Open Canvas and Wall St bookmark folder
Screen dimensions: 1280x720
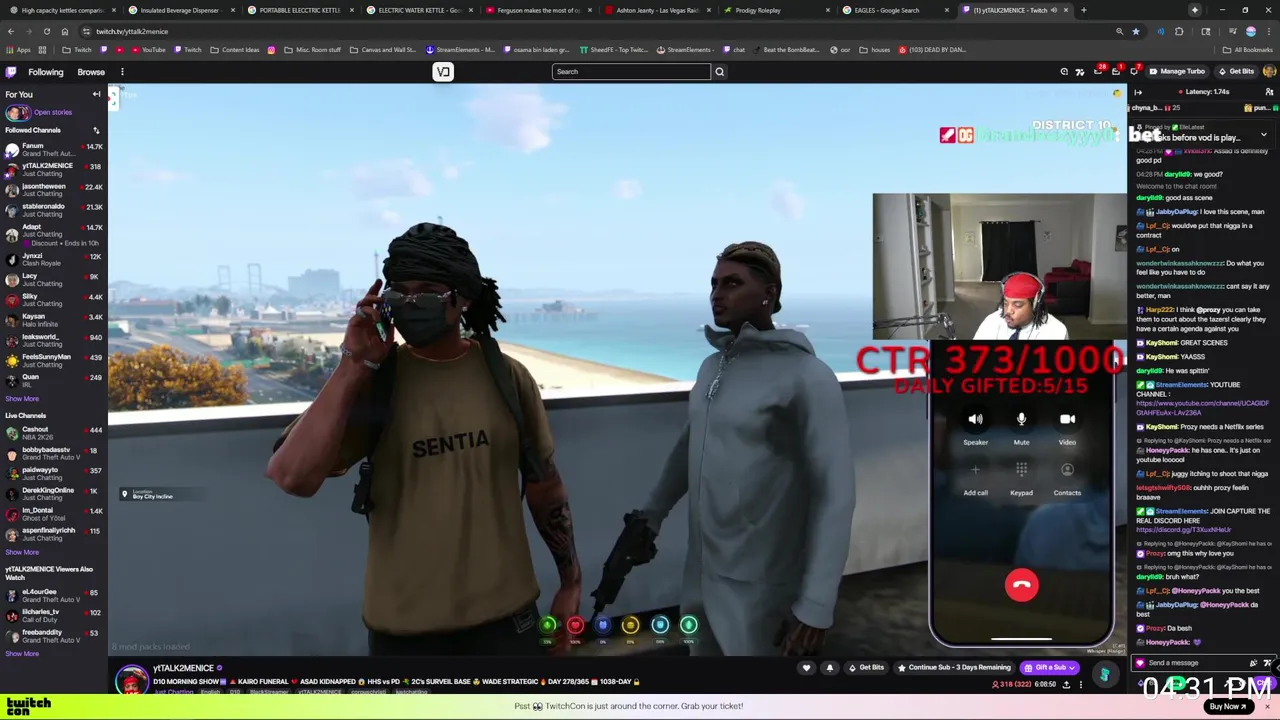[x=382, y=49]
